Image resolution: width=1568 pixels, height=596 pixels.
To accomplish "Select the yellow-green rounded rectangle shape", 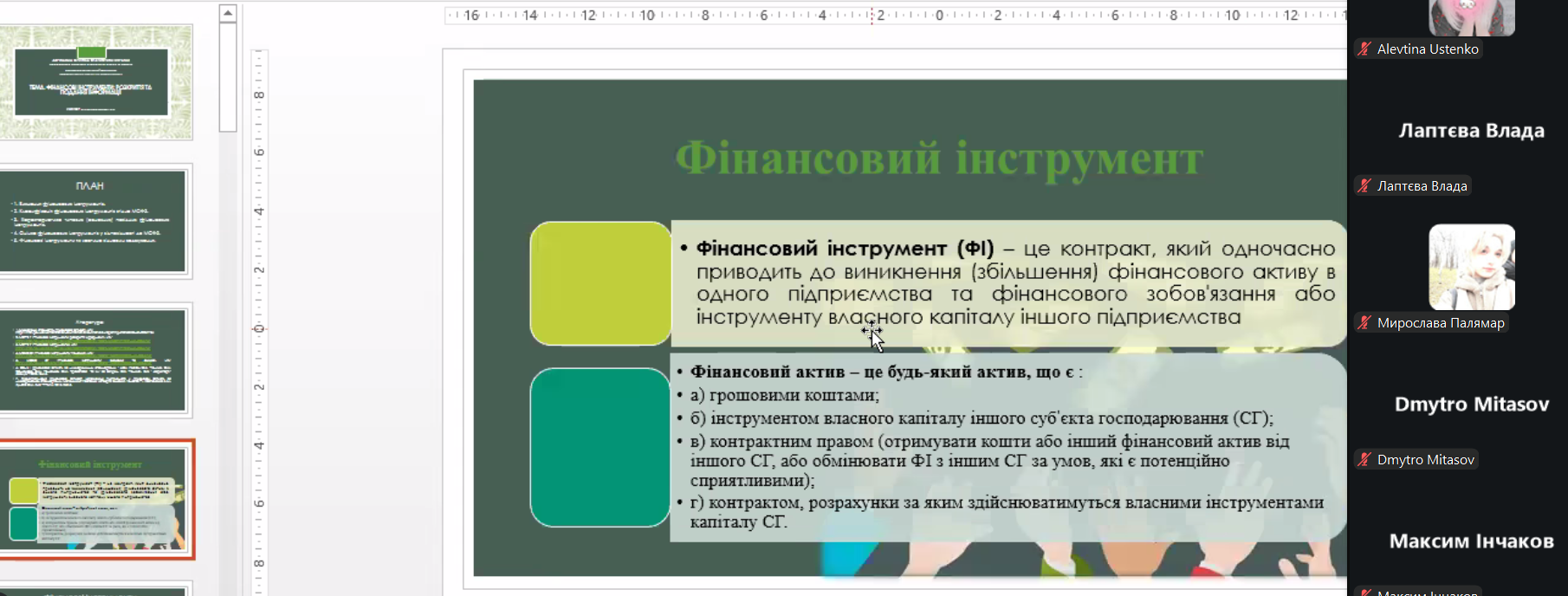I will [600, 283].
